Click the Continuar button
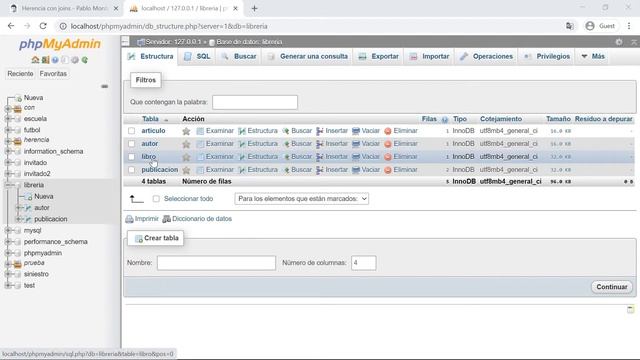This screenshot has height=360, width=640. [x=611, y=287]
